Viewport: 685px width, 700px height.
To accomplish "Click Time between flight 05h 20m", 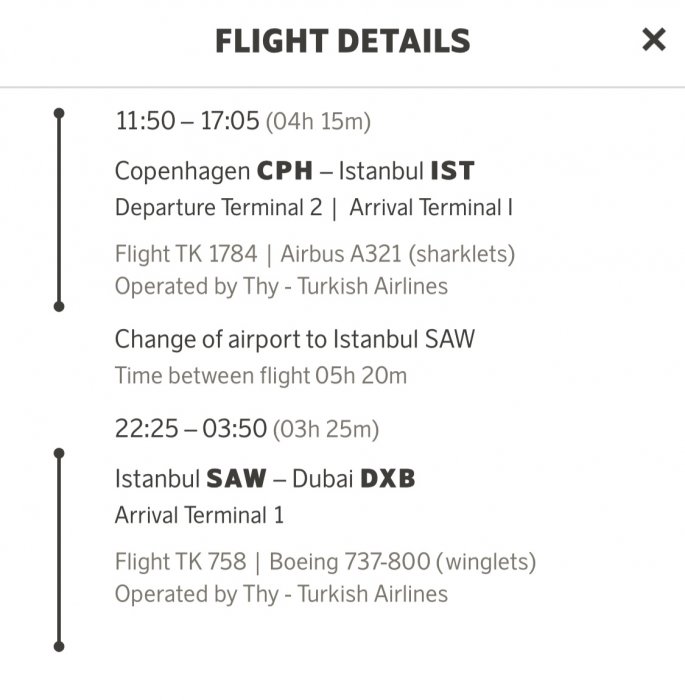I will [261, 376].
